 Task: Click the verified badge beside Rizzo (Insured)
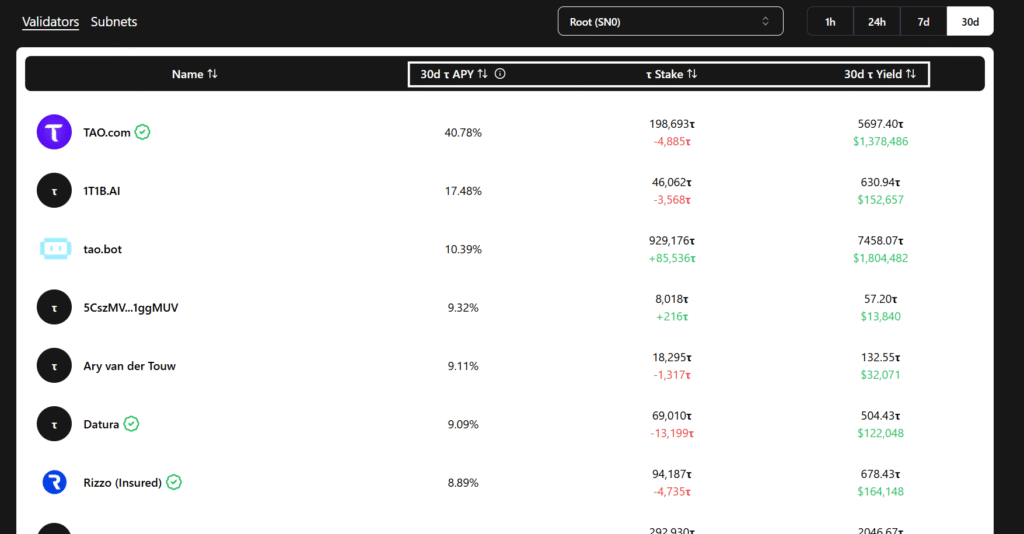pos(174,483)
